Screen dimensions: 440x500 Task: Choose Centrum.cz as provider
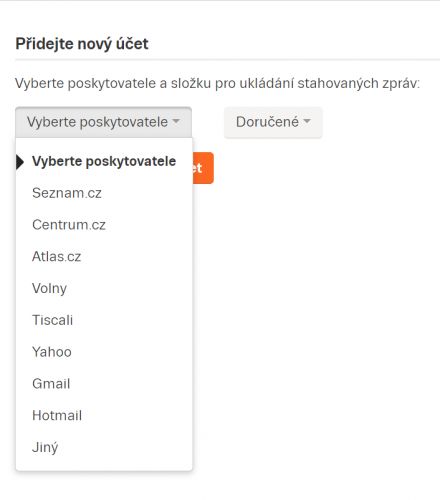(104, 225)
